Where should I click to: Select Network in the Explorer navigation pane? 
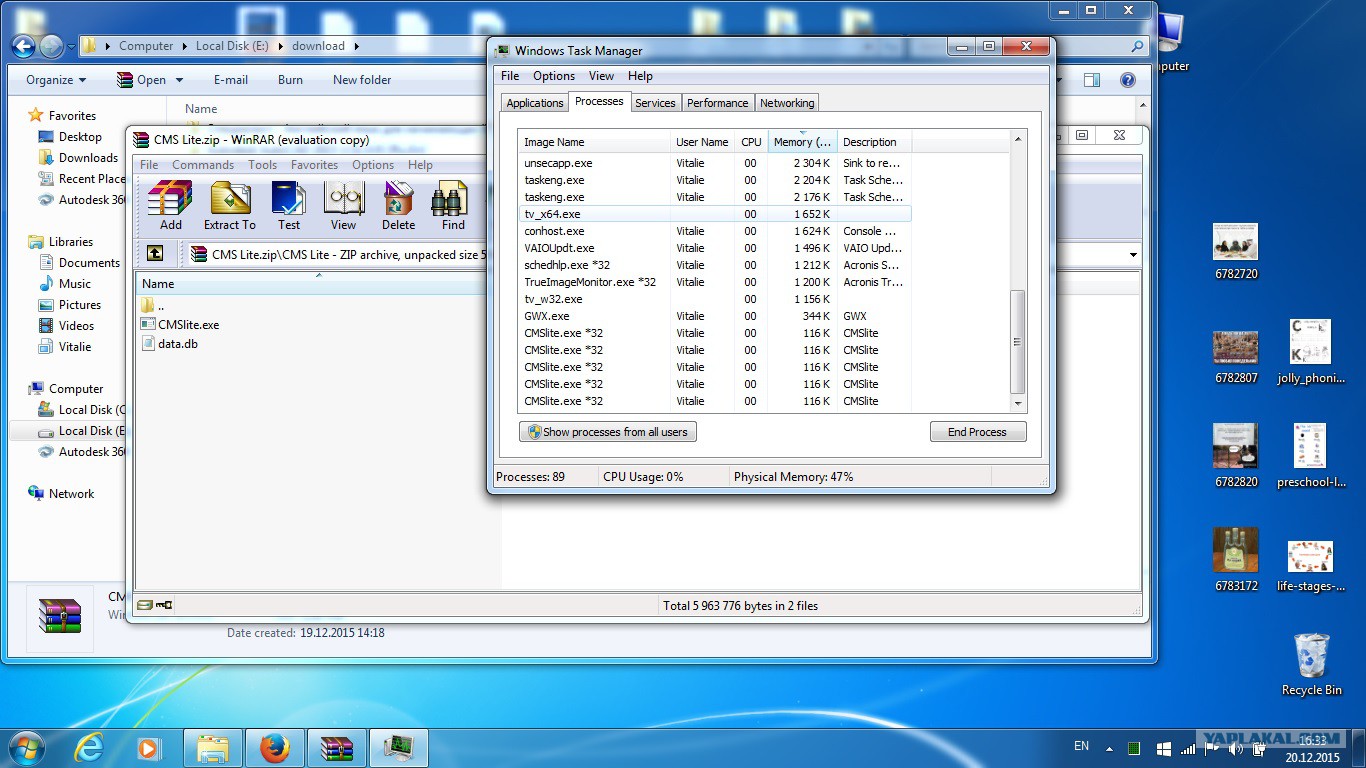click(x=61, y=494)
